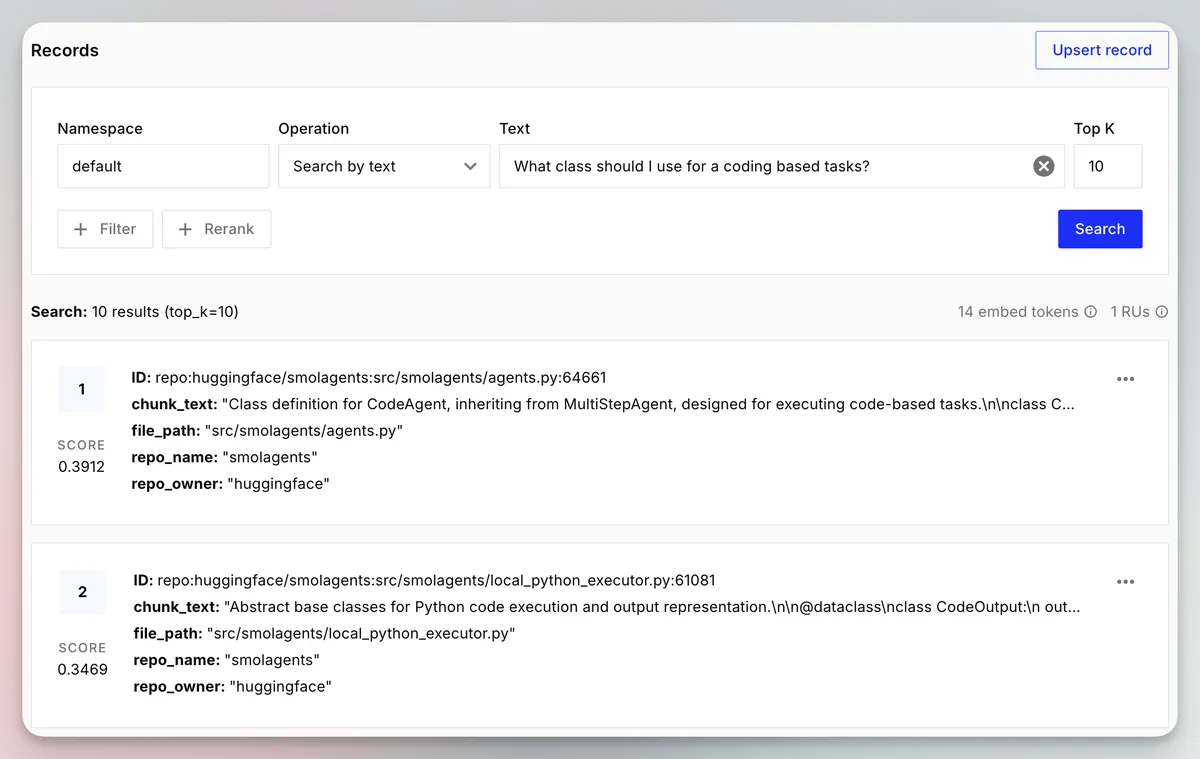The image size is (1200, 759).
Task: Select the Top K number field
Action: (x=1107, y=166)
